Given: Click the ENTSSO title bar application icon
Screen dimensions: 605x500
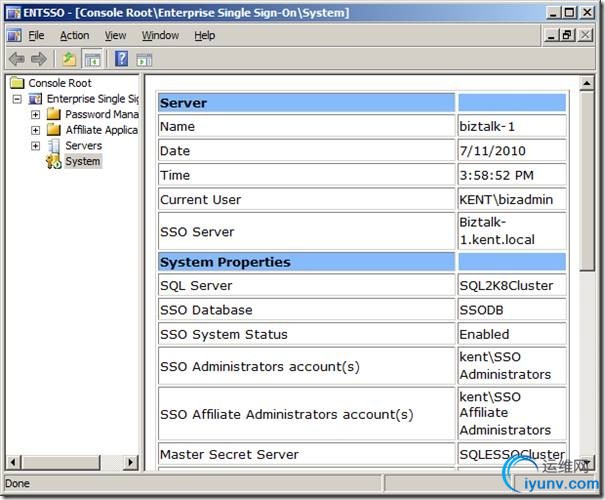Looking at the screenshot, I should pyautogui.click(x=14, y=13).
